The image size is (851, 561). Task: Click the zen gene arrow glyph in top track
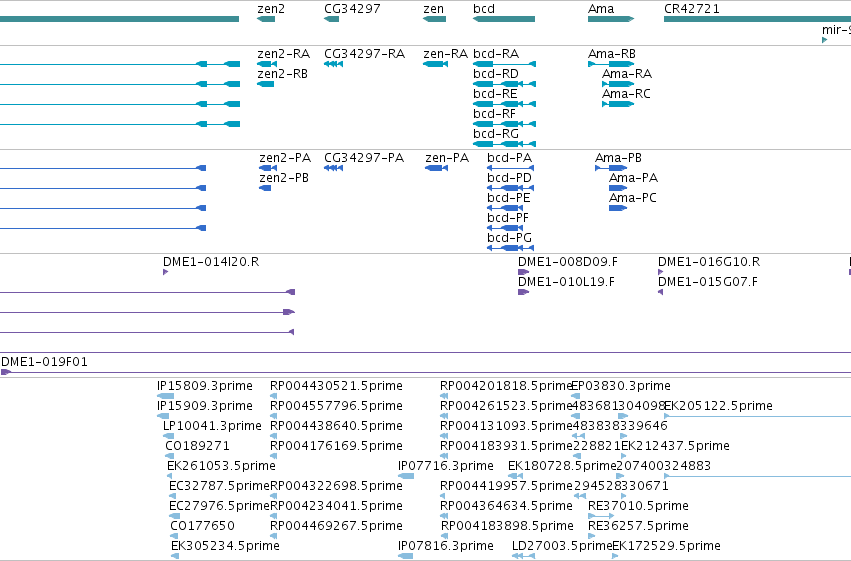[434, 19]
